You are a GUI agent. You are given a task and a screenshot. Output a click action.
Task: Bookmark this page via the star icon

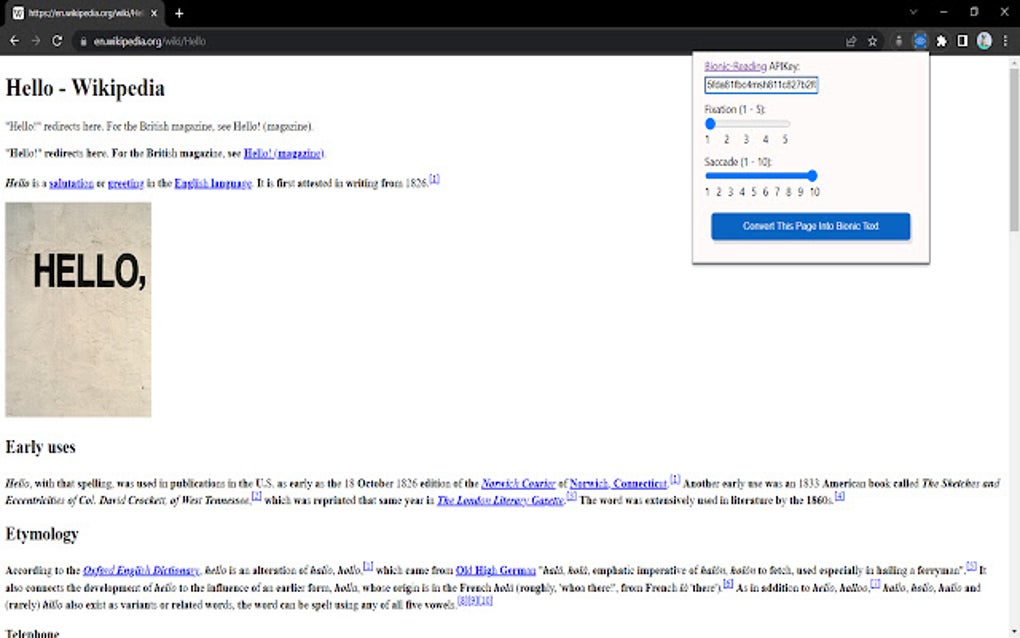click(873, 41)
